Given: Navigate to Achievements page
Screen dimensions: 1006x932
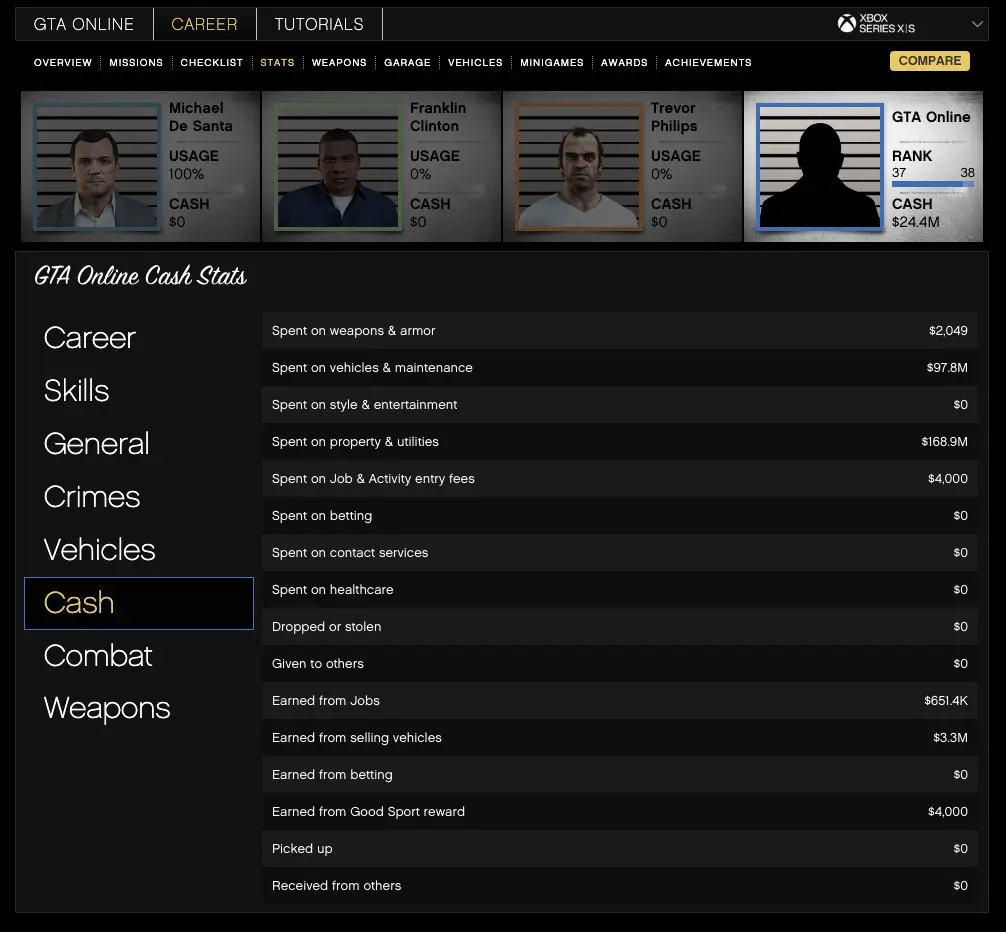Looking at the screenshot, I should [x=708, y=62].
